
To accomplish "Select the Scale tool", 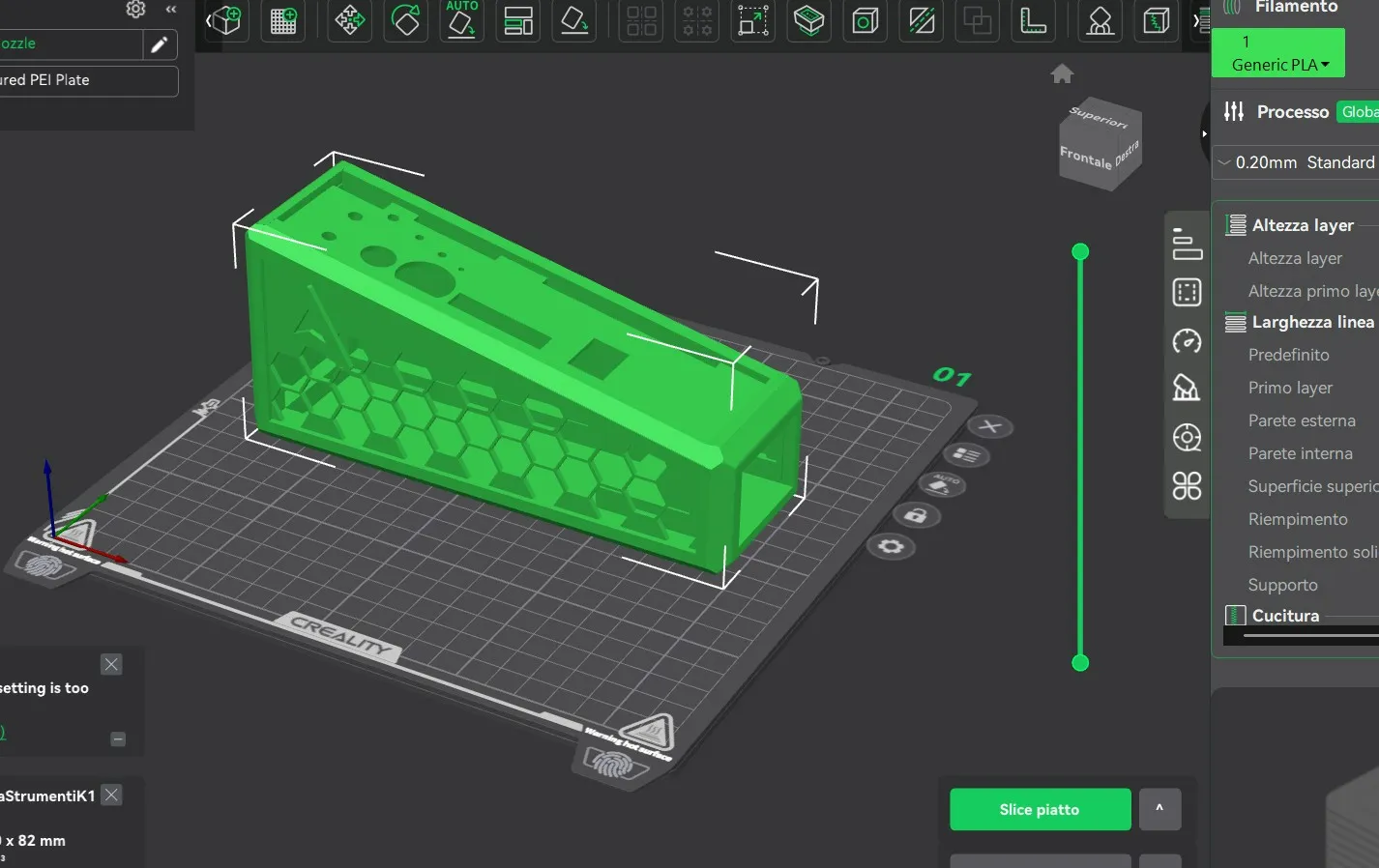I will tap(752, 20).
